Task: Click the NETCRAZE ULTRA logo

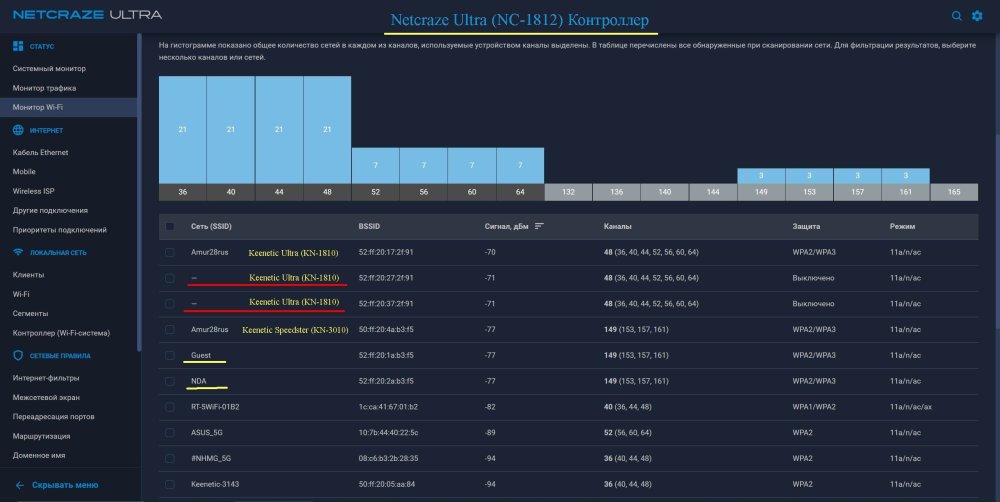Action: pyautogui.click(x=87, y=14)
